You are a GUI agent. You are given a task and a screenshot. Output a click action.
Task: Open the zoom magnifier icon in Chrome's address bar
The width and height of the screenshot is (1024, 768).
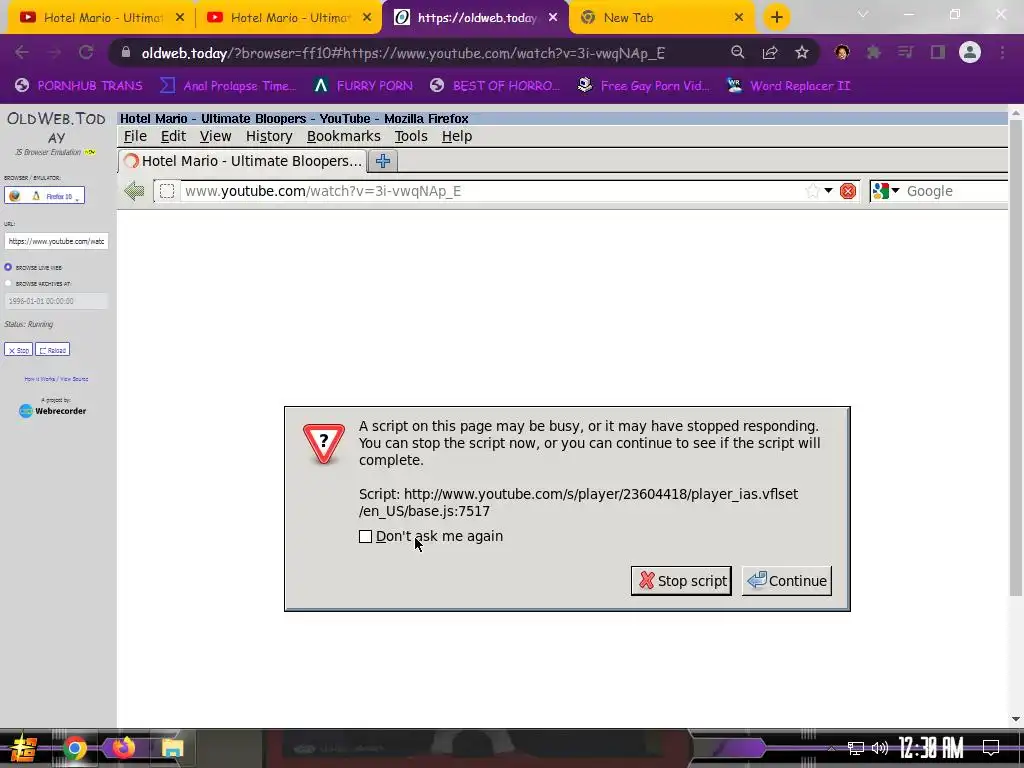(x=737, y=53)
